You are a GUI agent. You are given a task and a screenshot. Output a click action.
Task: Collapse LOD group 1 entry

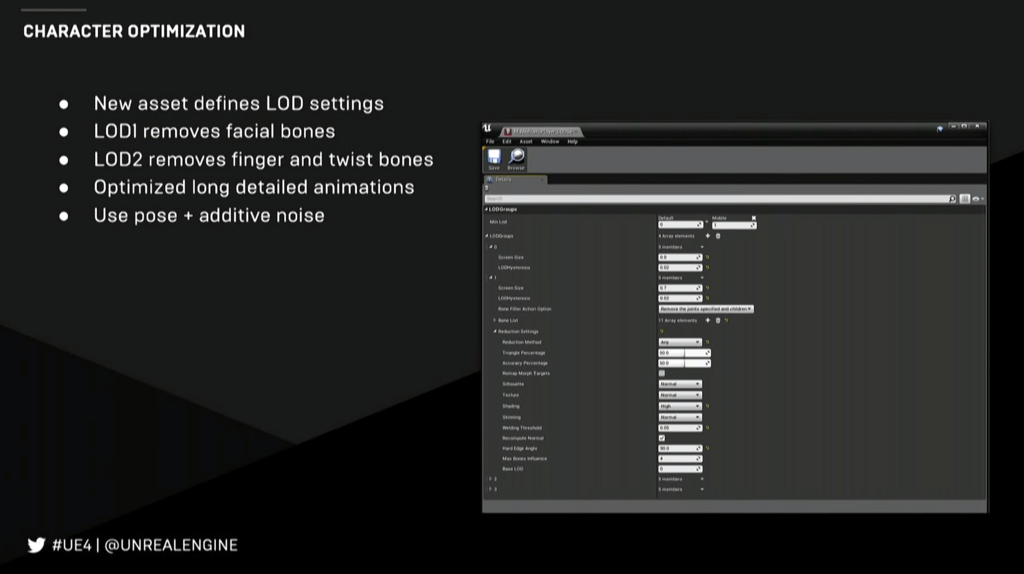[x=491, y=278]
